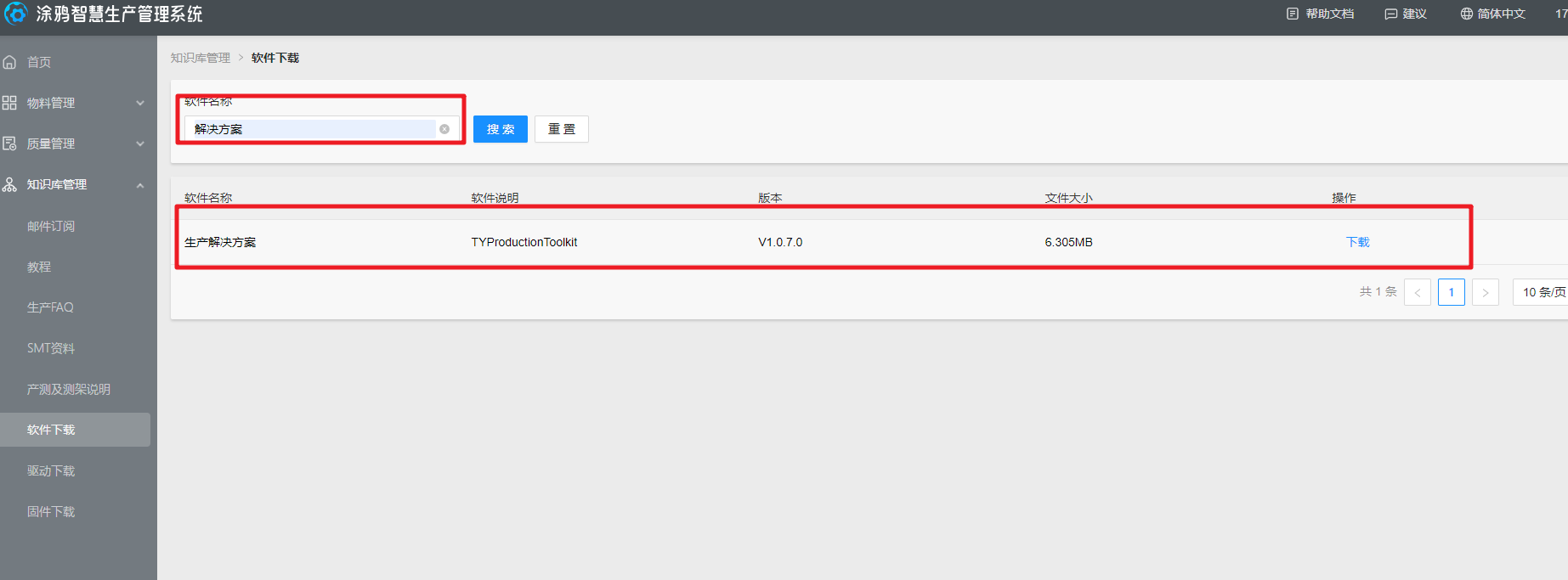Open the 建议 suggestion link
1568x580 pixels.
point(1414,14)
